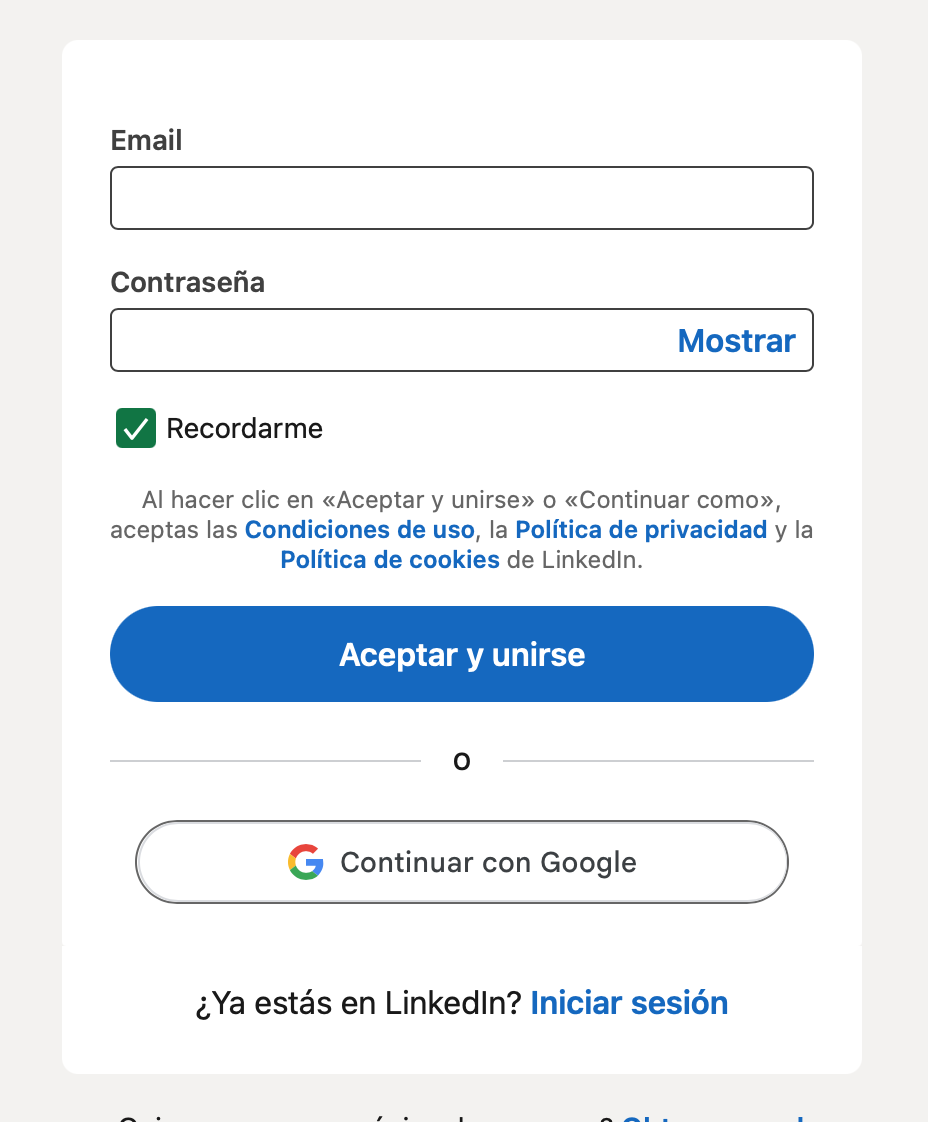Open the Política de privacidad link

click(x=641, y=529)
